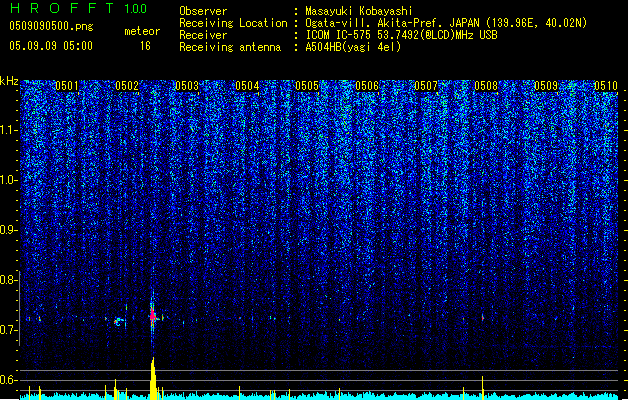The height and width of the screenshot is (400, 629).
Task: Click the 0508 time marker
Action: point(486,86)
